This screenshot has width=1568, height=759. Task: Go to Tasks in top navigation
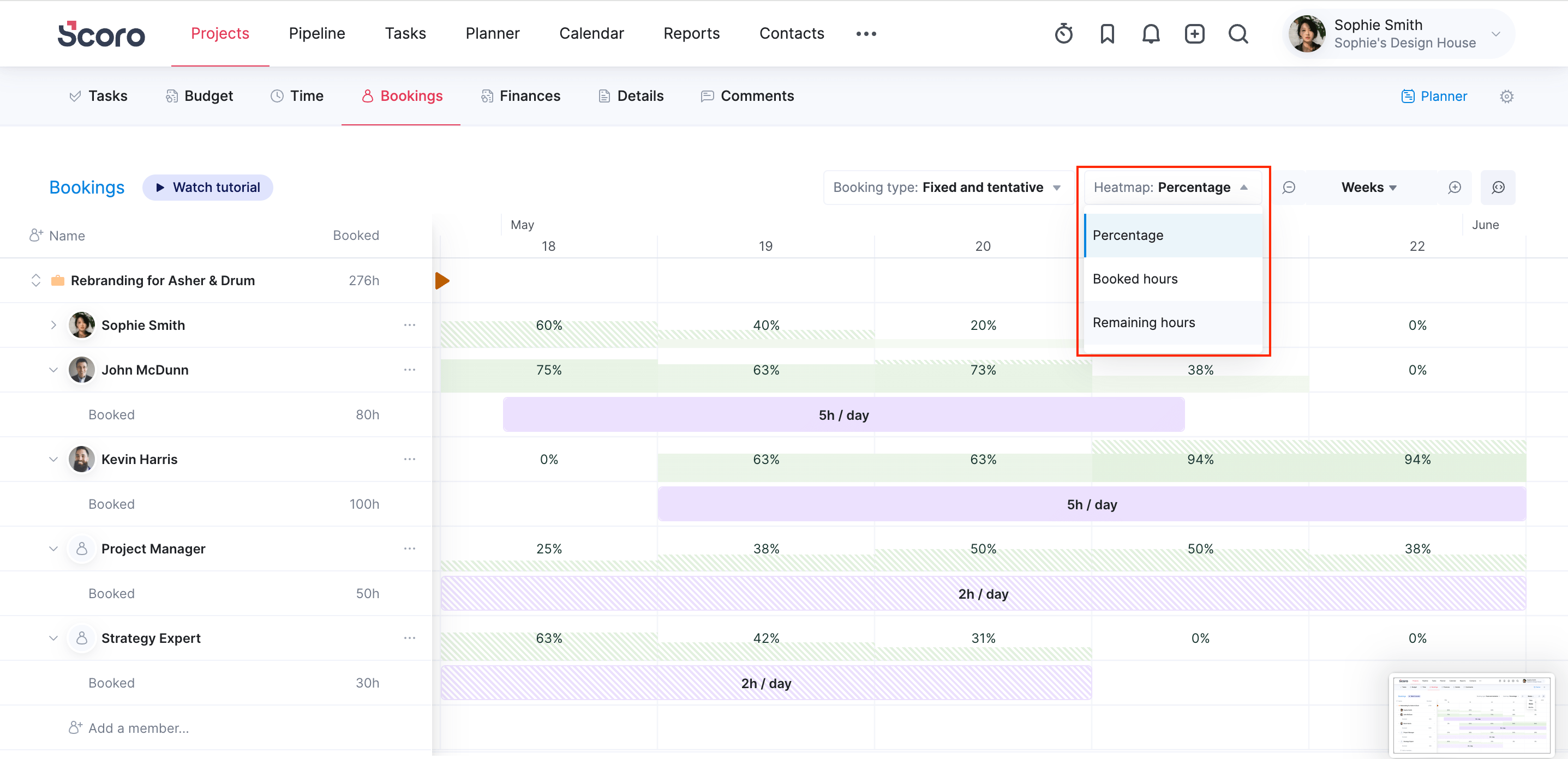[x=405, y=33]
